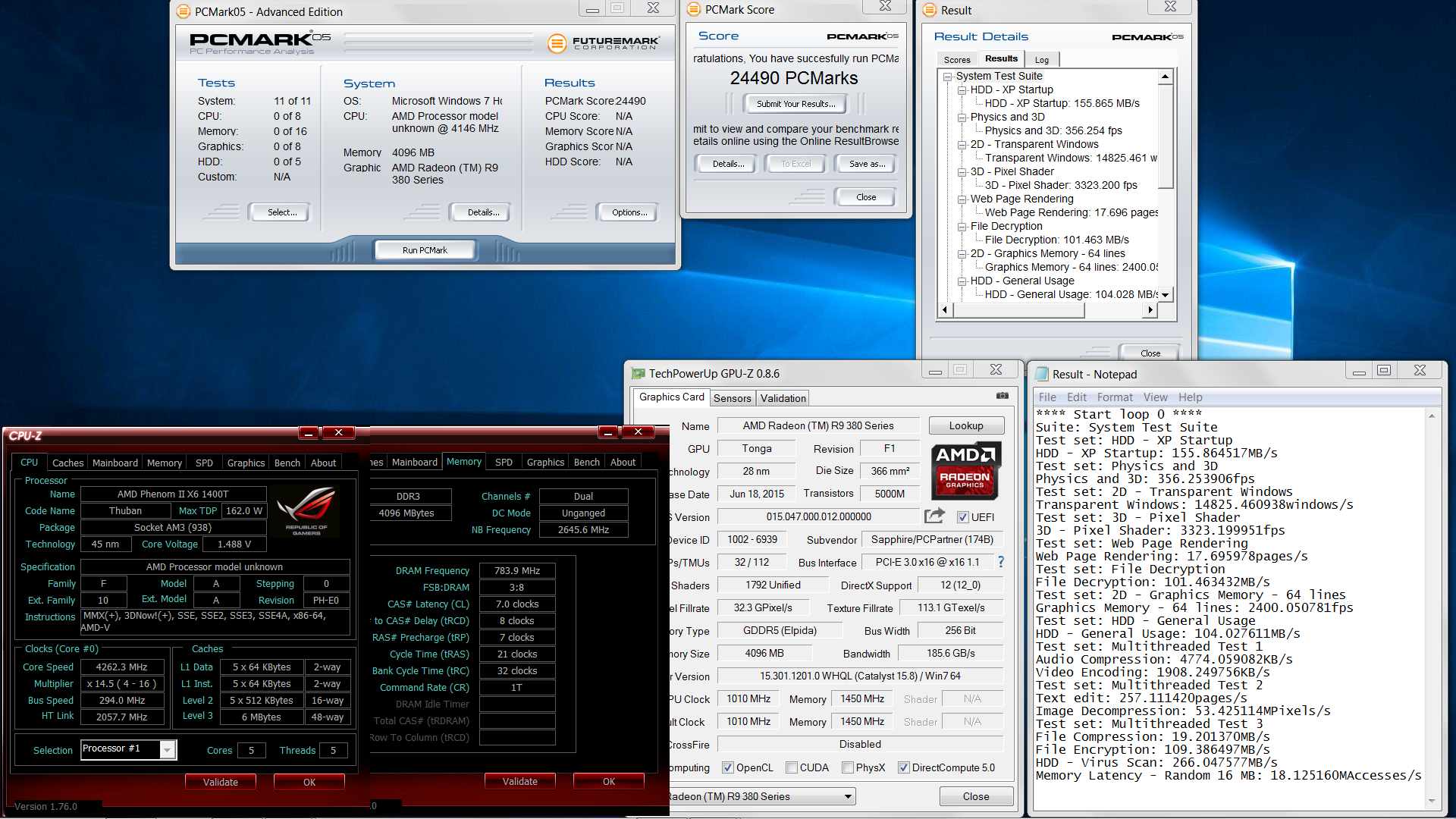Maximize the Result - Notepad window

(x=1384, y=371)
